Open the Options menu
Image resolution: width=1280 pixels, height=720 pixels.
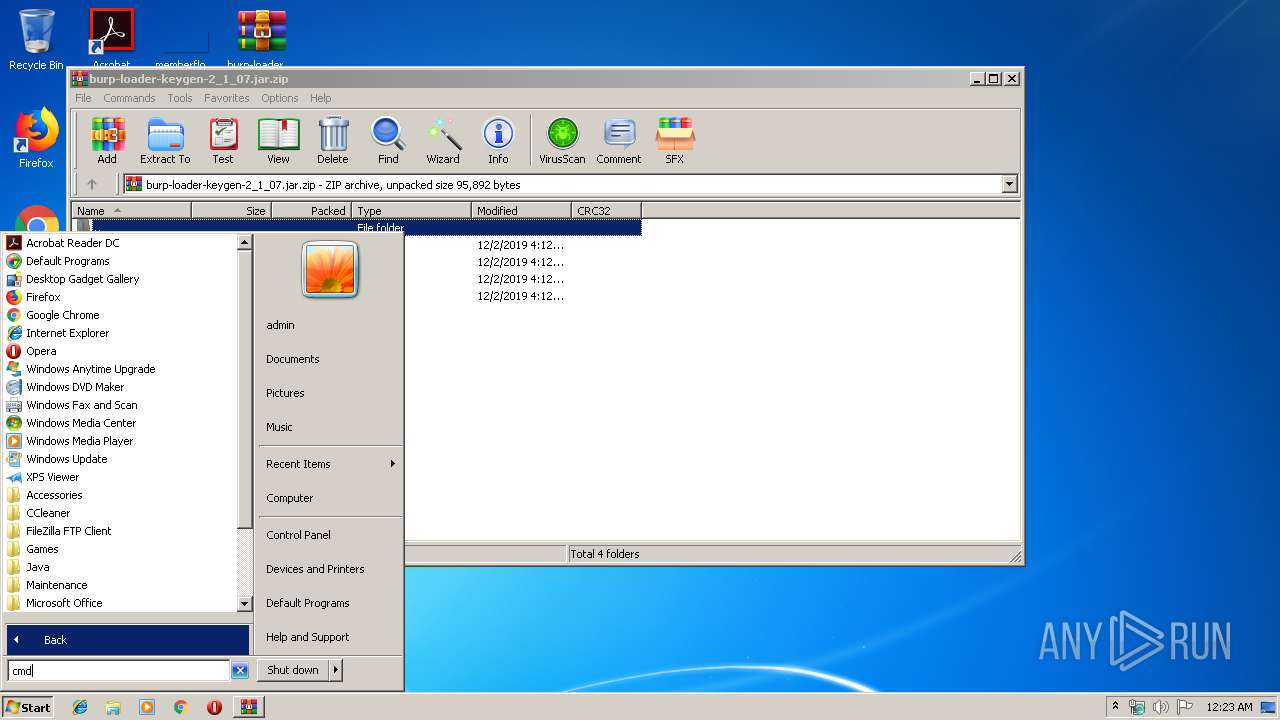tap(280, 98)
